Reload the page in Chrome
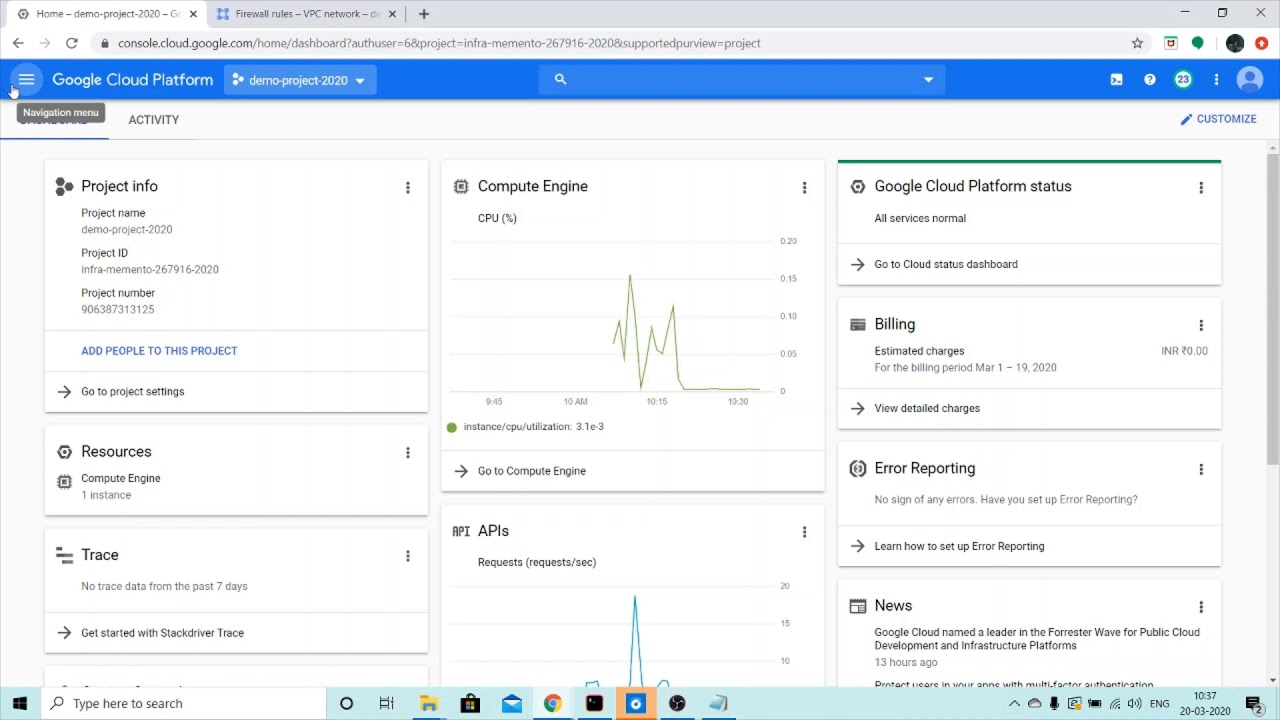This screenshot has height=720, width=1280. click(x=72, y=43)
